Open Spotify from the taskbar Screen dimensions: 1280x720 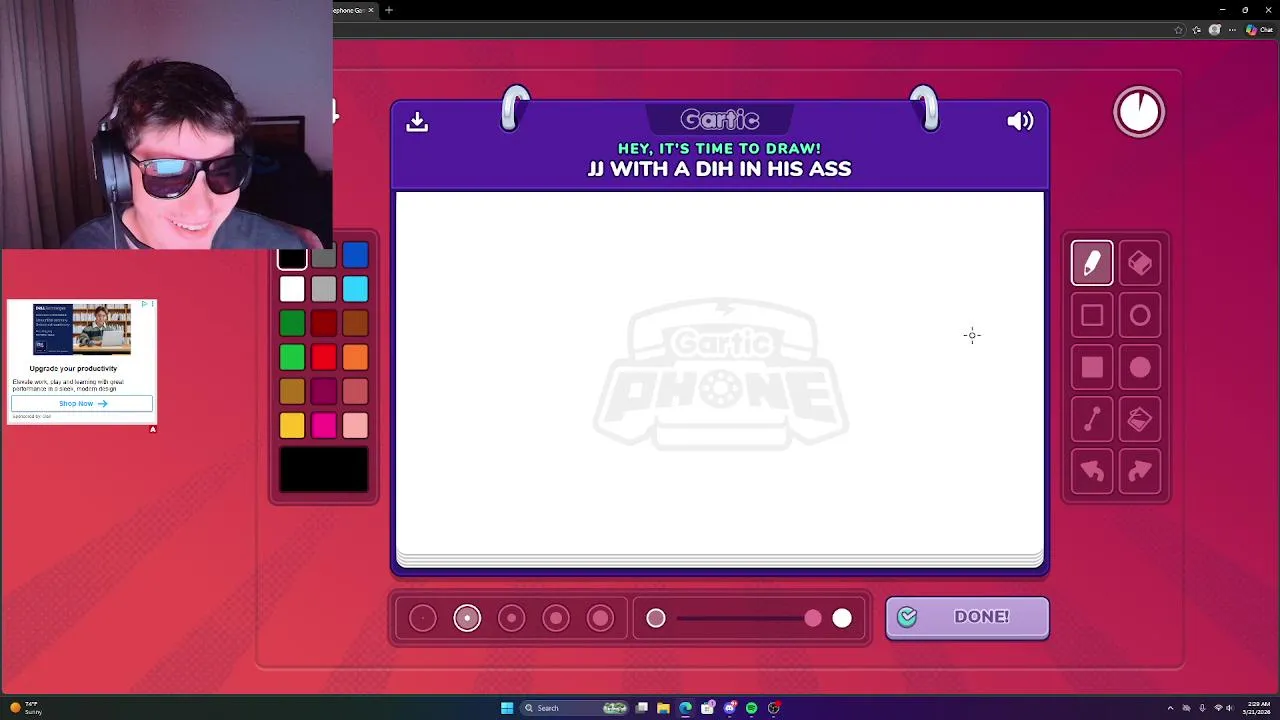[751, 708]
